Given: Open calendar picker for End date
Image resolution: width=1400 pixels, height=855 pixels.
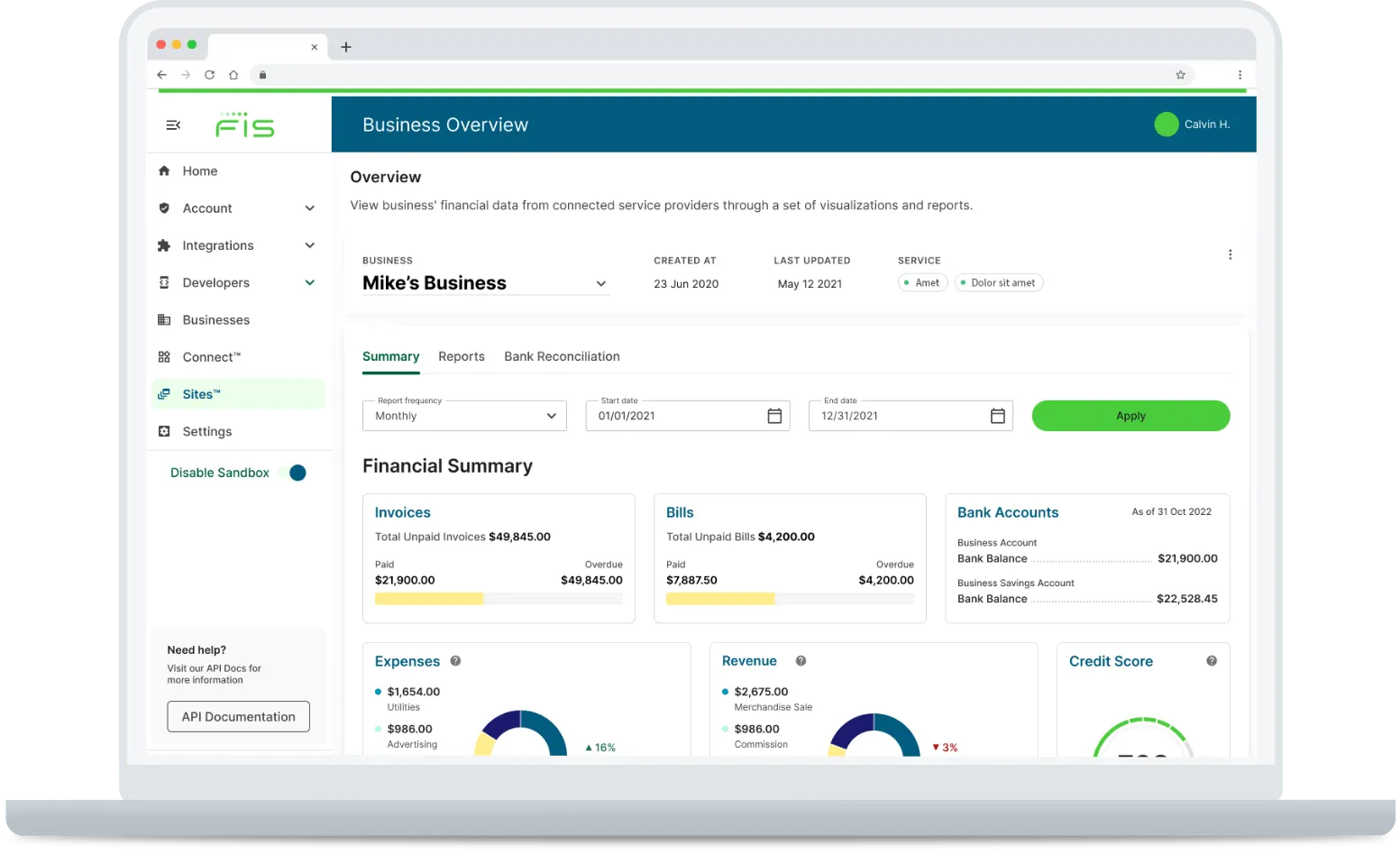Looking at the screenshot, I should pyautogui.click(x=997, y=416).
